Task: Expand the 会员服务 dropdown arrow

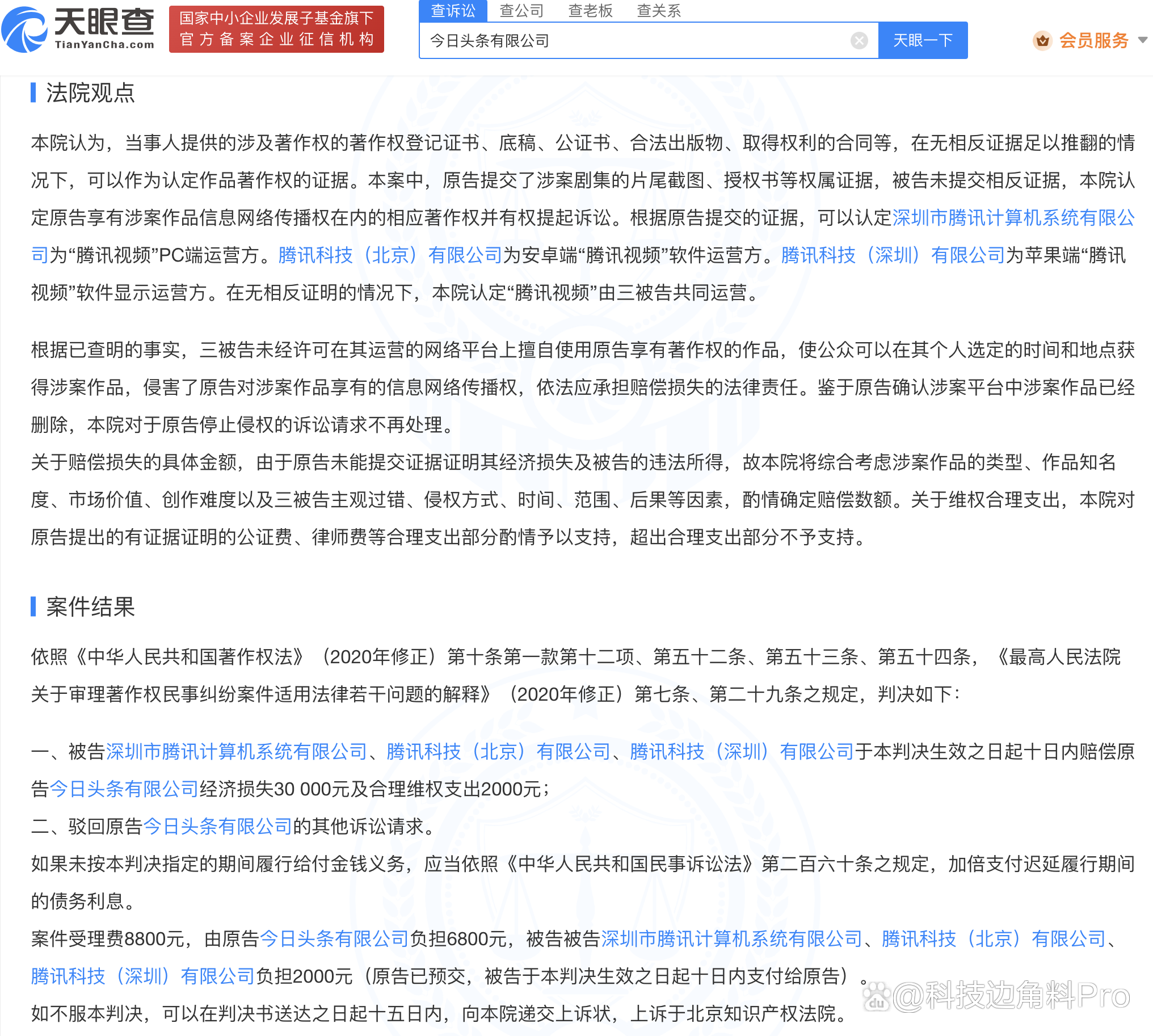Action: pyautogui.click(x=1142, y=40)
